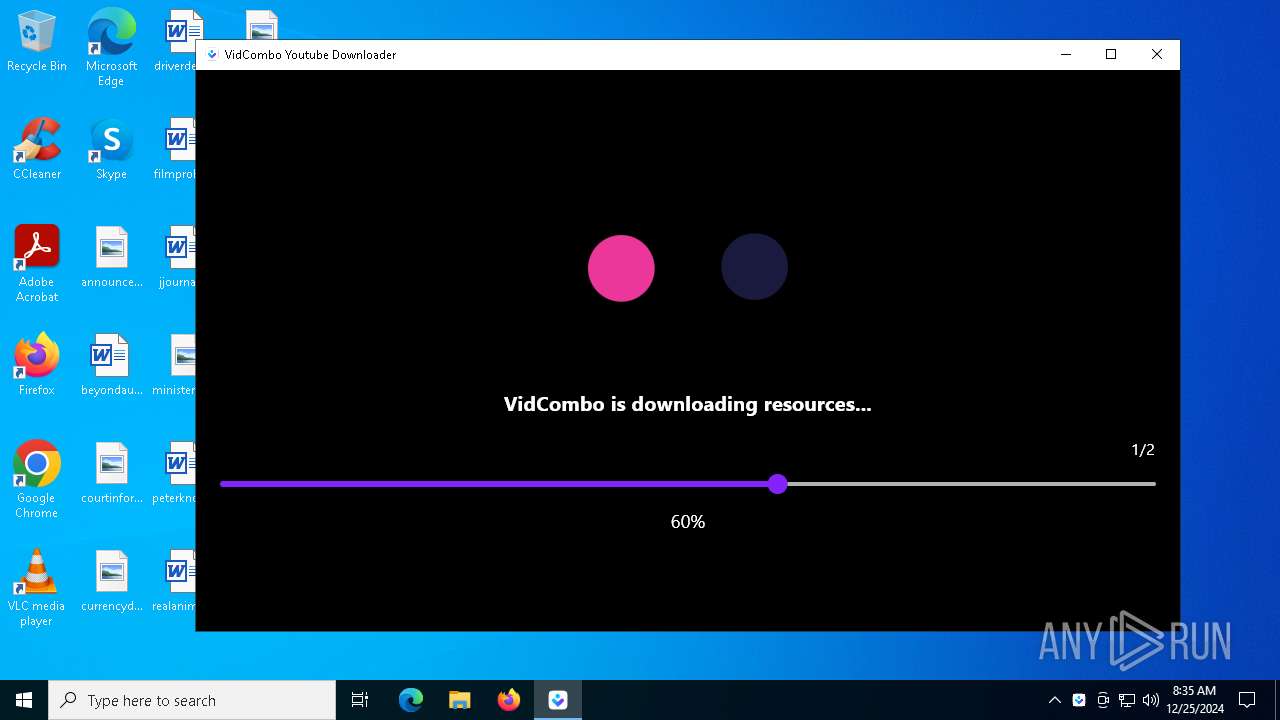The image size is (1280, 720).
Task: Click the pink loading dot
Action: tap(621, 268)
